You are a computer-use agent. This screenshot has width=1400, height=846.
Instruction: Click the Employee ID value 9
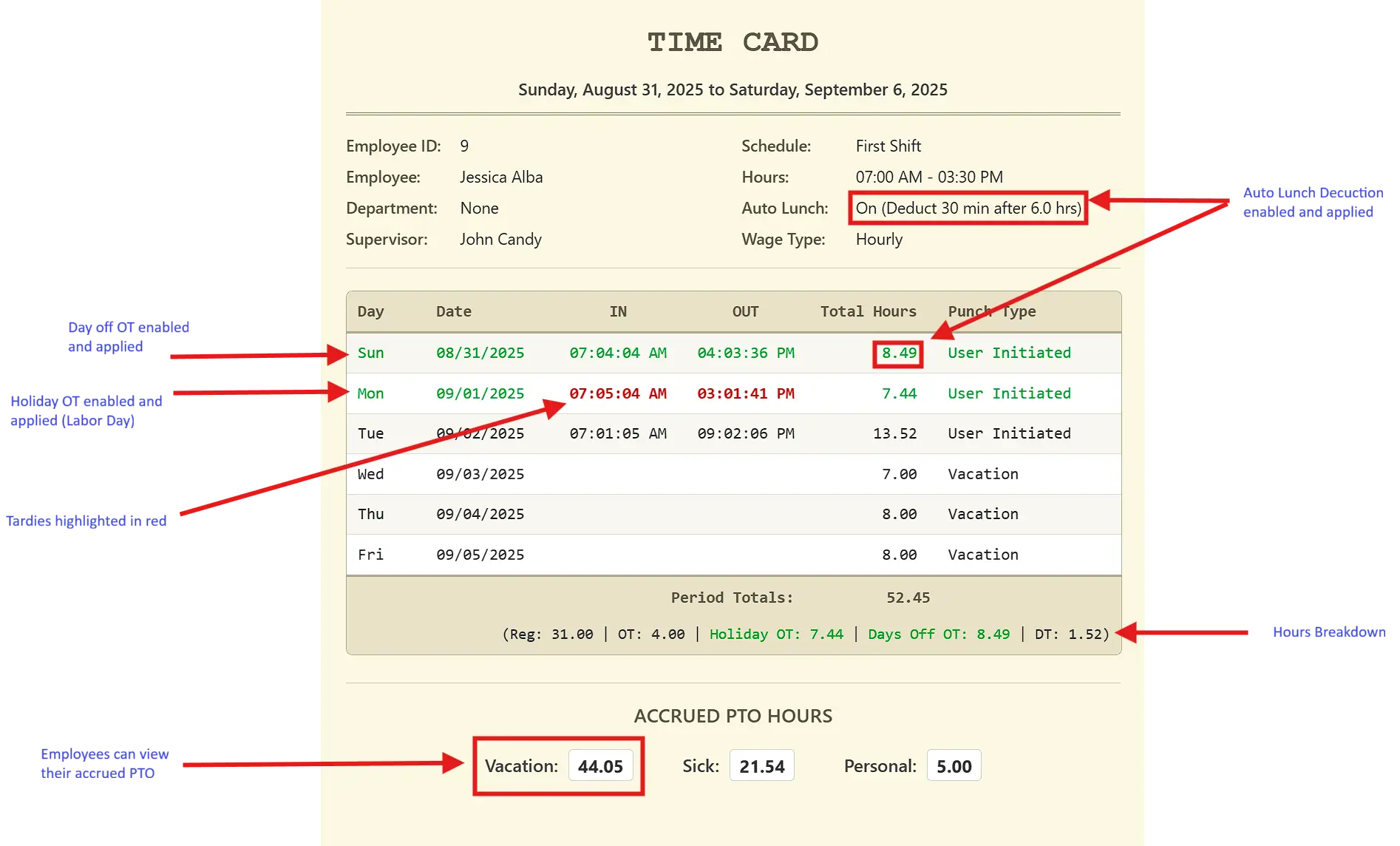[x=465, y=146]
